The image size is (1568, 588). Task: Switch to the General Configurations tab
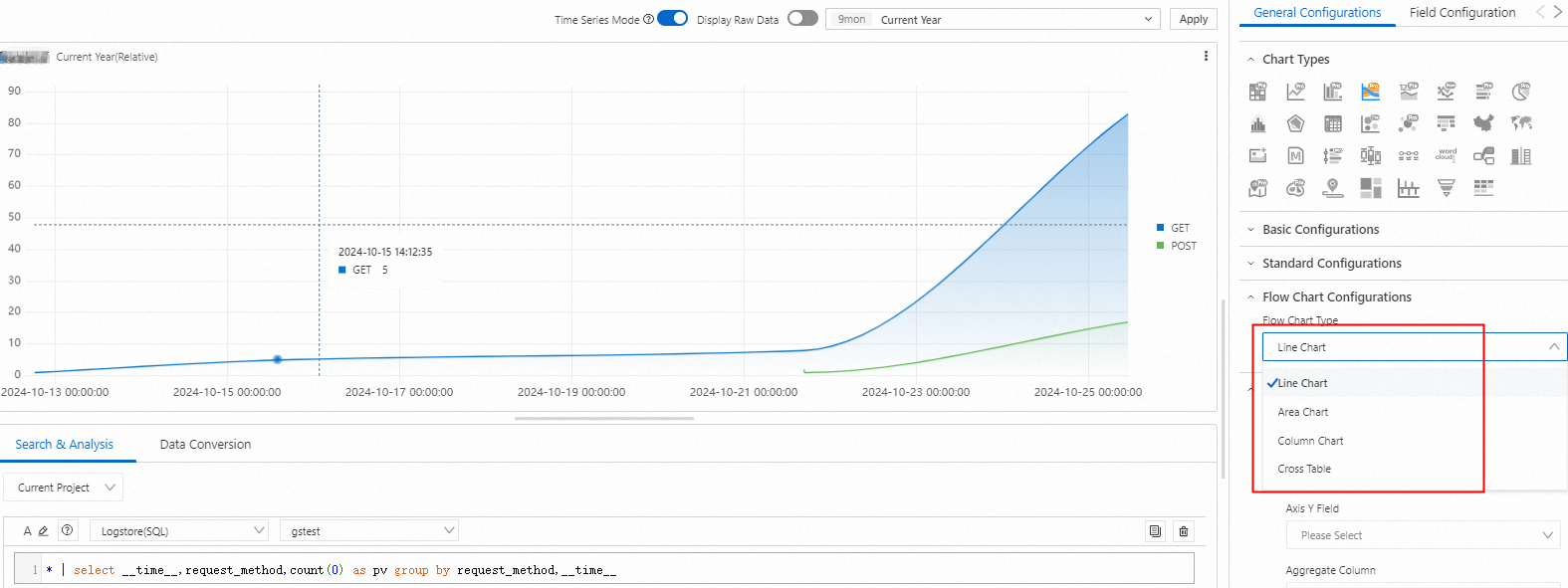click(1317, 13)
